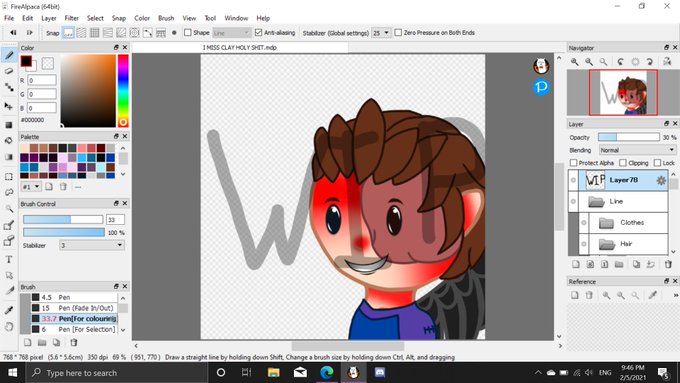Check the Protect Alpha checkbox
680x383 pixels.
[x=573, y=163]
